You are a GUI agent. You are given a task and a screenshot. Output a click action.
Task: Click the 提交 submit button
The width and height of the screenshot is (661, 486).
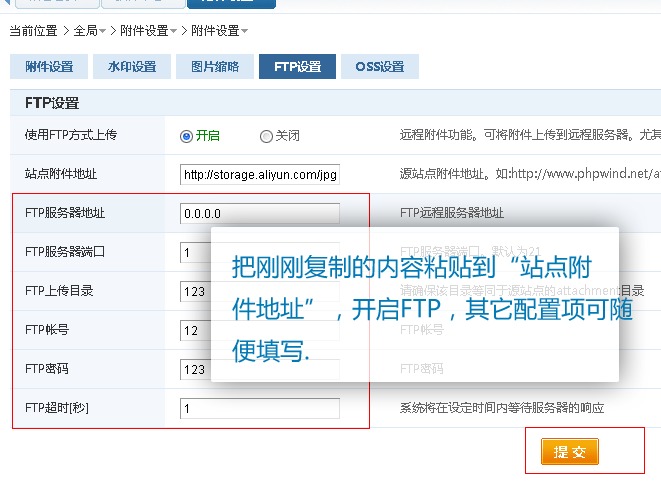[570, 451]
